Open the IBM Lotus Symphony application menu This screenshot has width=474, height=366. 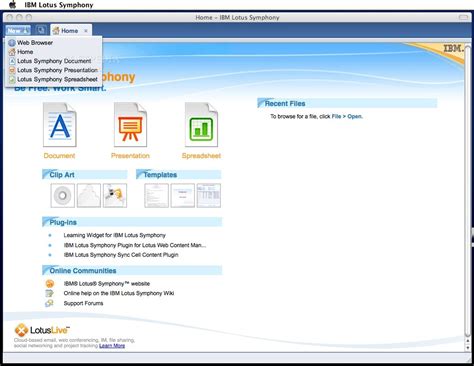pyautogui.click(x=59, y=5)
